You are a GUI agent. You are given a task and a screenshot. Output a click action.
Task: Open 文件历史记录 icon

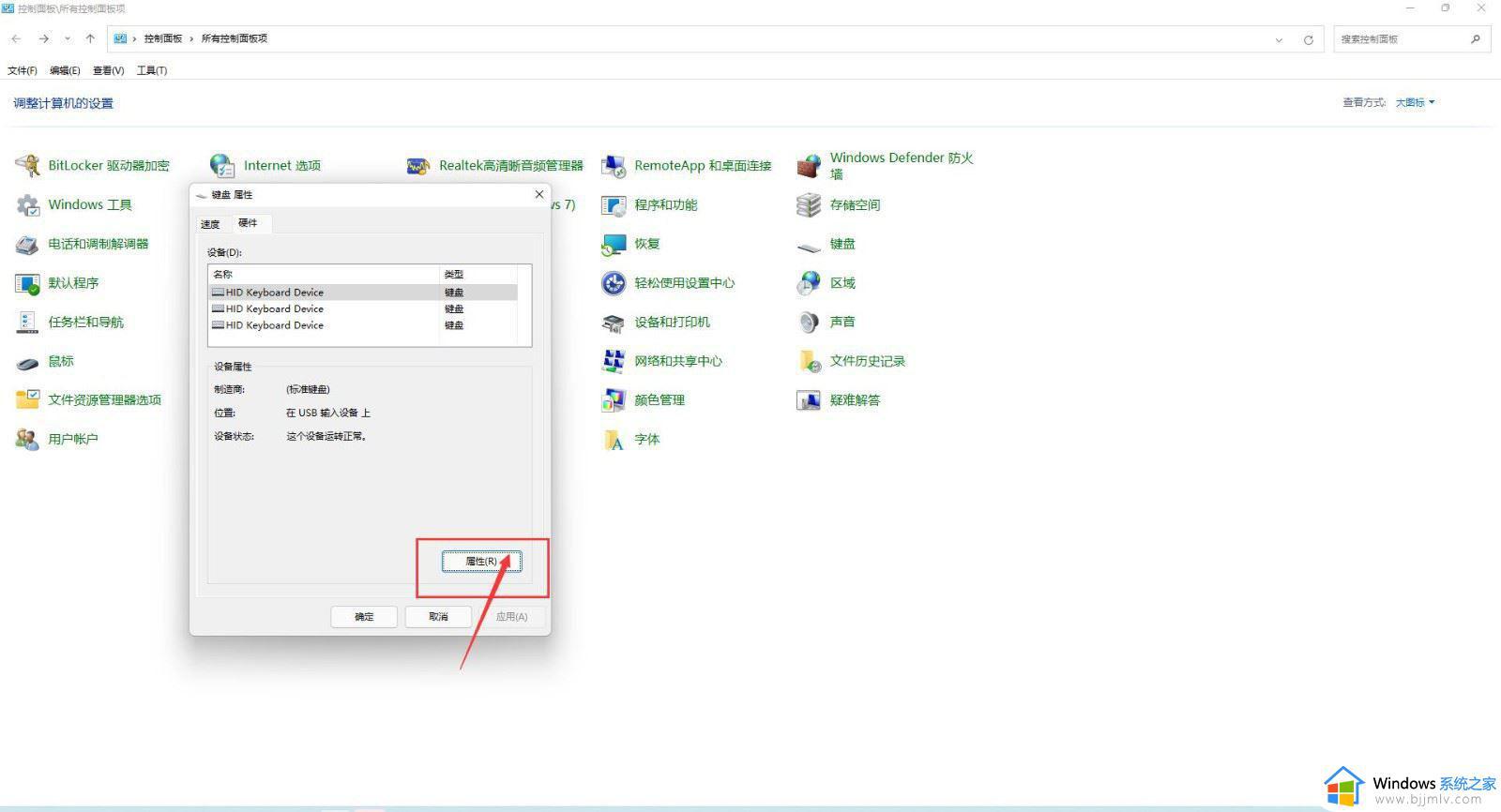pos(809,361)
